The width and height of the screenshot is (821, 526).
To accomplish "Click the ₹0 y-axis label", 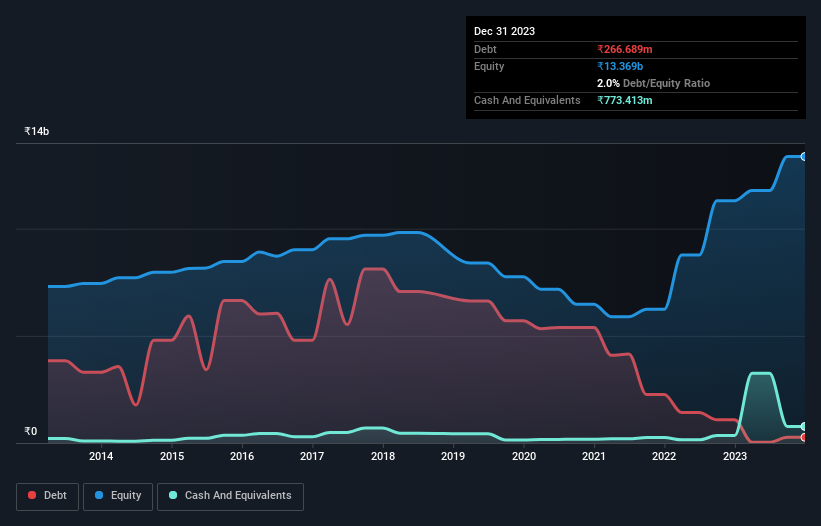I will (31, 431).
